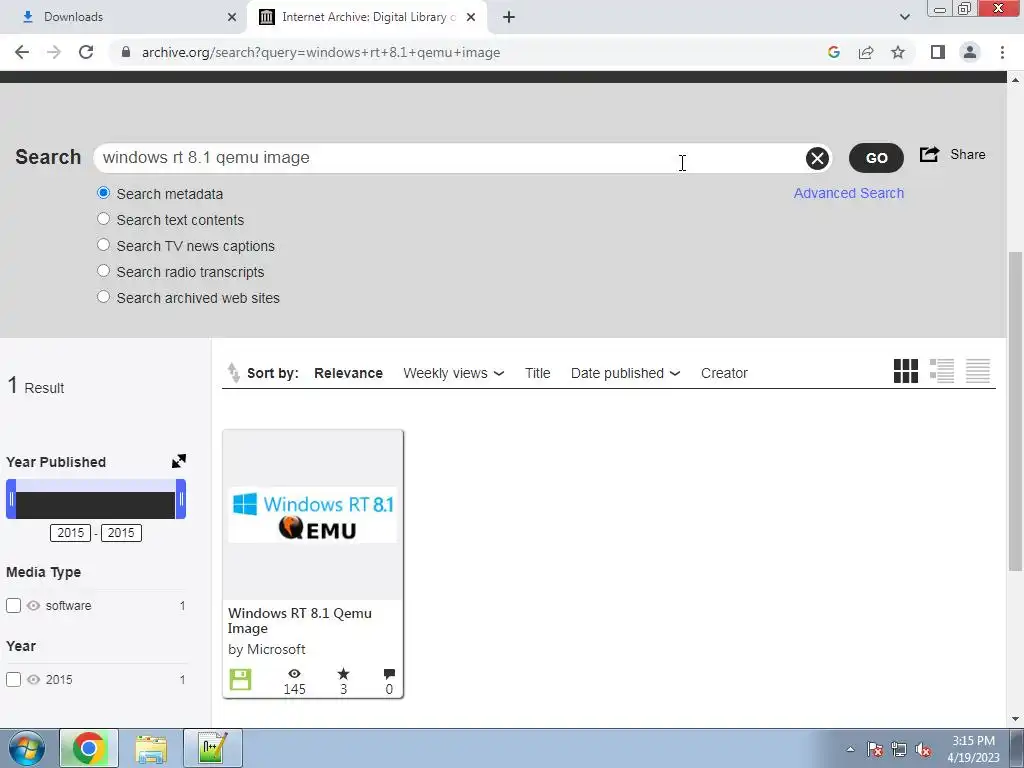Select Search radio transcripts option
Viewport: 1024px width, 768px height.
click(103, 270)
